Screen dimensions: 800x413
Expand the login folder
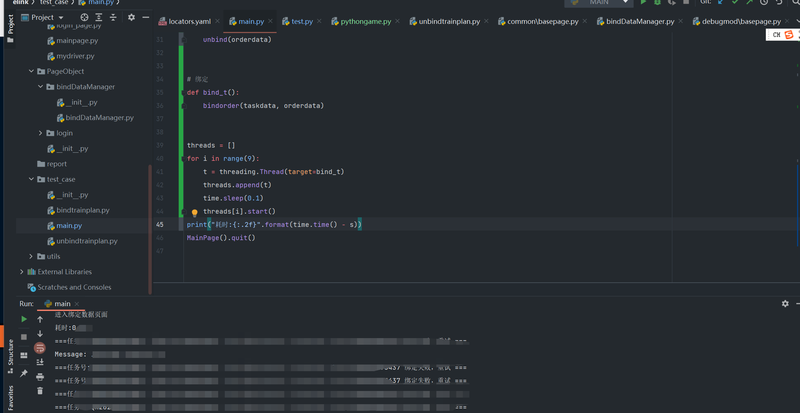point(41,133)
